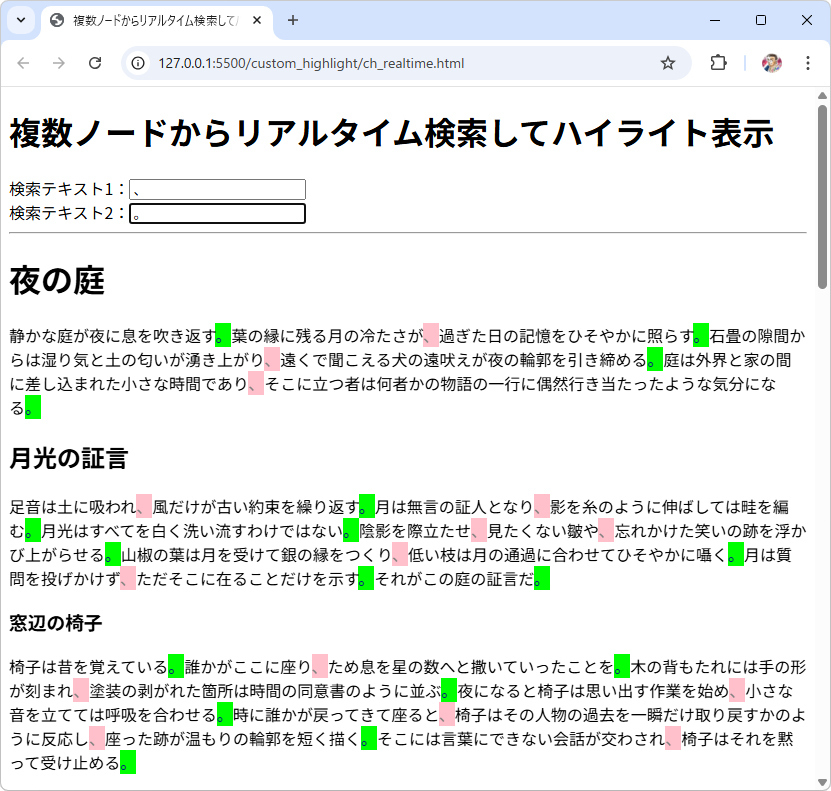Viewport: 831px width, 791px height.
Task: Open the Chrome profile avatar
Action: point(771,63)
